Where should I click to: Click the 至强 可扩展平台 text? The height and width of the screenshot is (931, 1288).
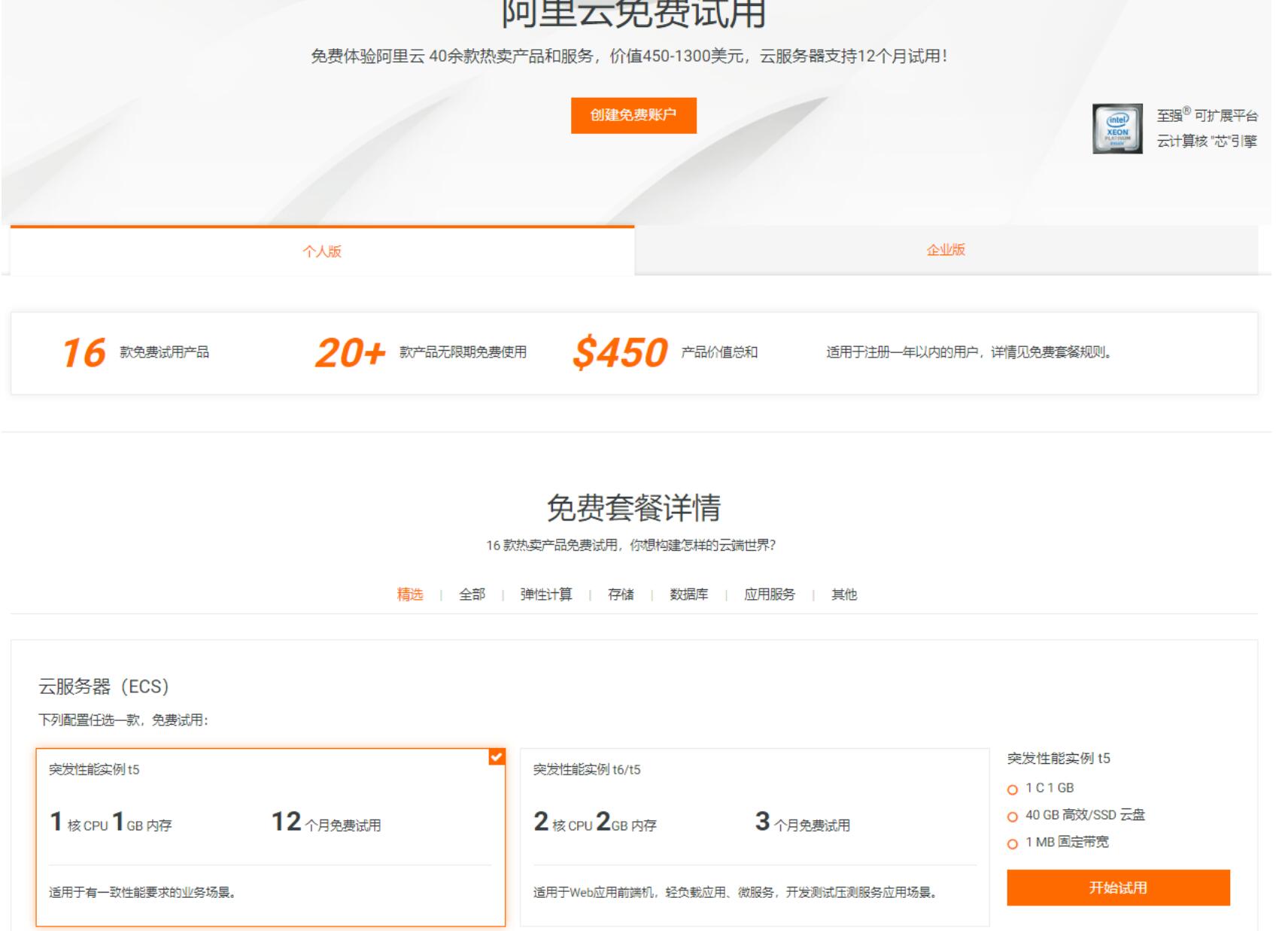point(1207,115)
